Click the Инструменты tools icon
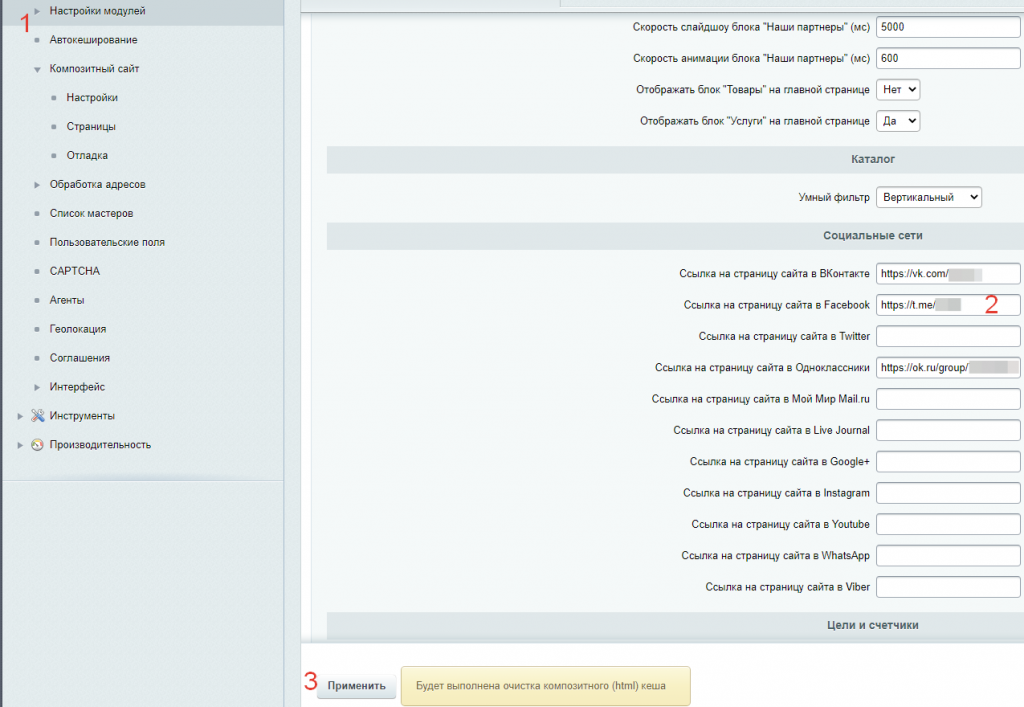This screenshot has height=707, width=1024. [38, 415]
